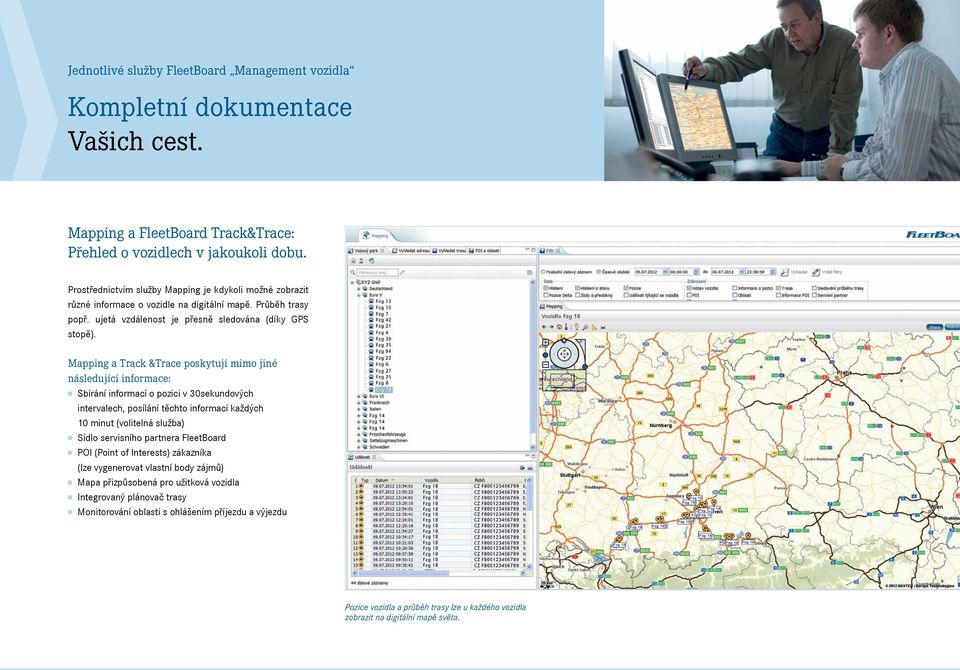Select vehicle Fzg 94 in the tree
Screen dimensions: 960x670
pyautogui.click(x=380, y=352)
